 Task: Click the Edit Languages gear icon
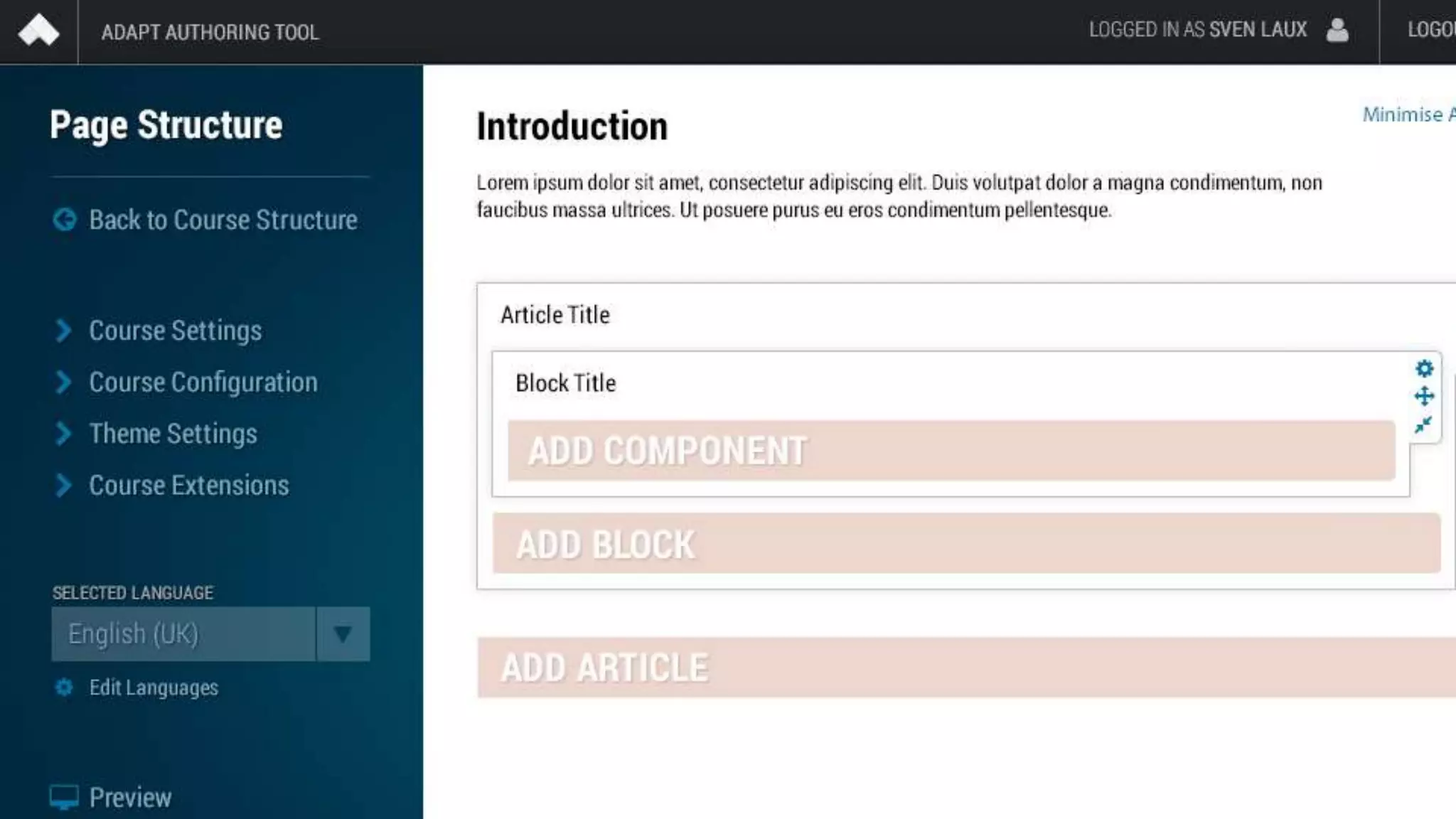(x=64, y=687)
